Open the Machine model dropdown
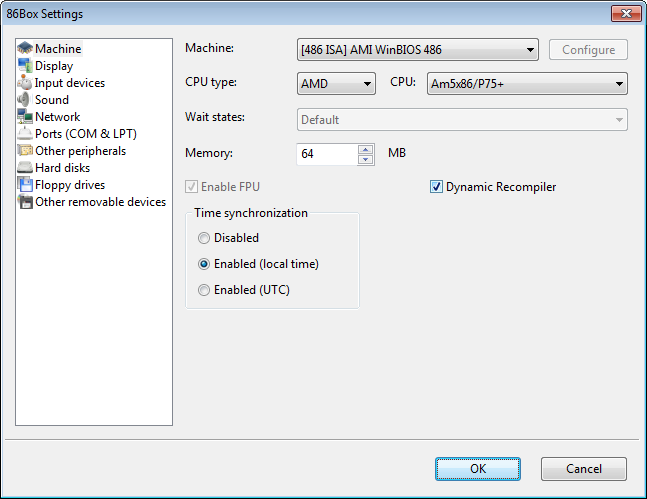The width and height of the screenshot is (647, 499). [x=418, y=50]
